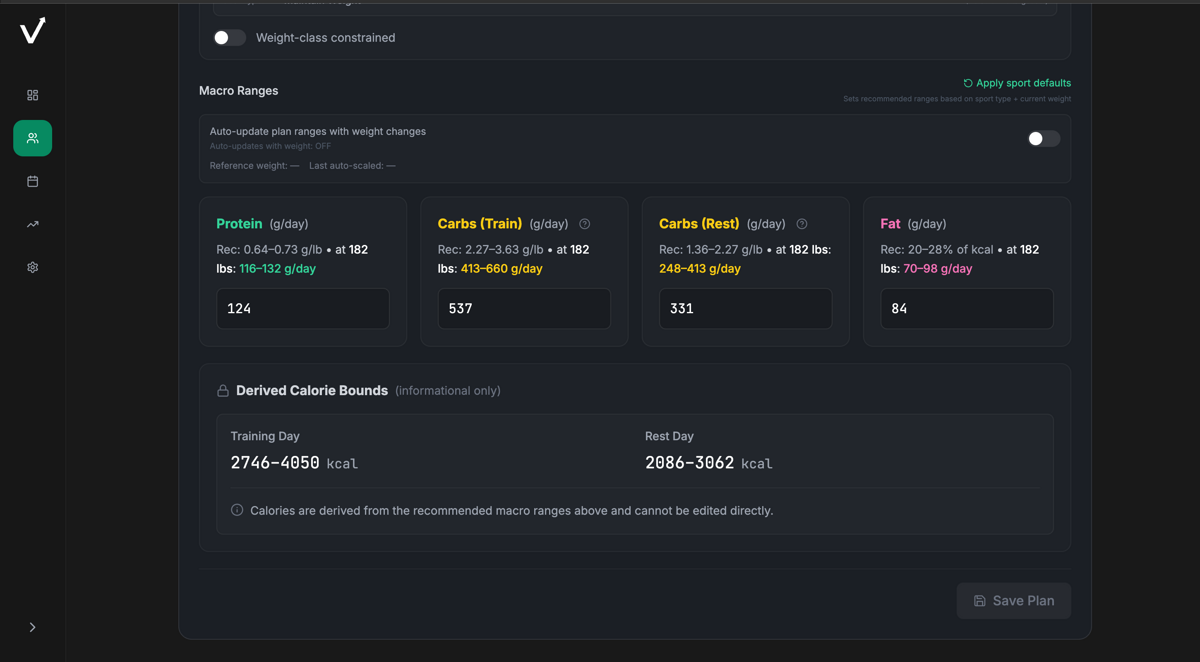Click the Carbs (Rest) grams input field
1200x662 pixels.
tap(745, 309)
